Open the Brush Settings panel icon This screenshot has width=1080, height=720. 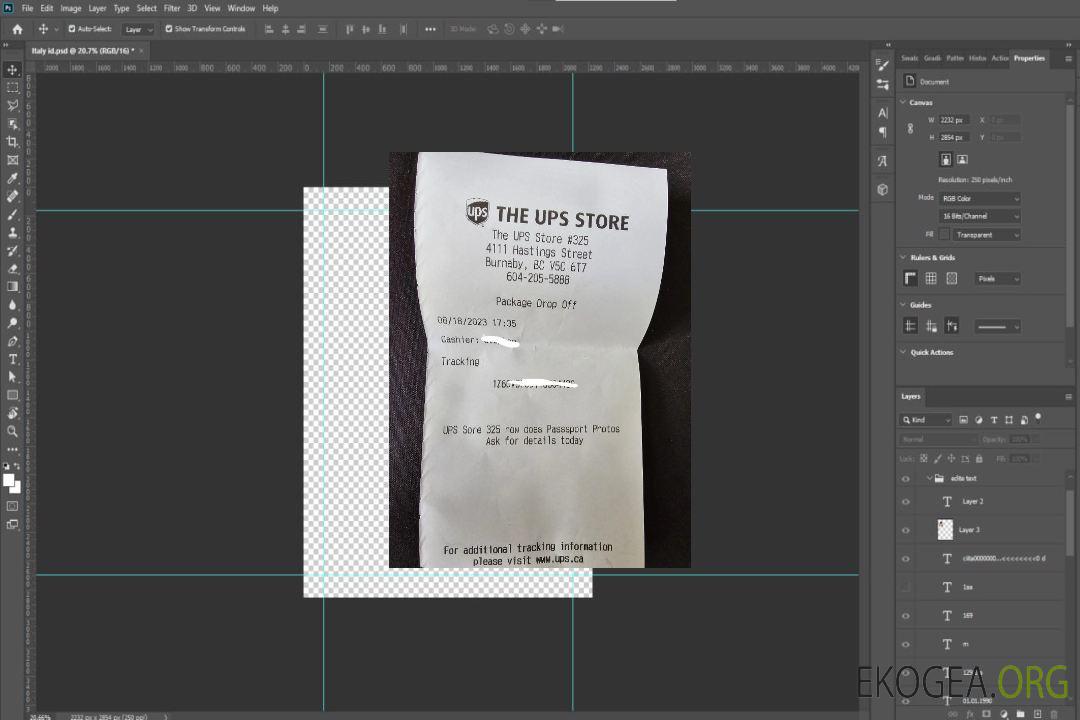pyautogui.click(x=883, y=65)
